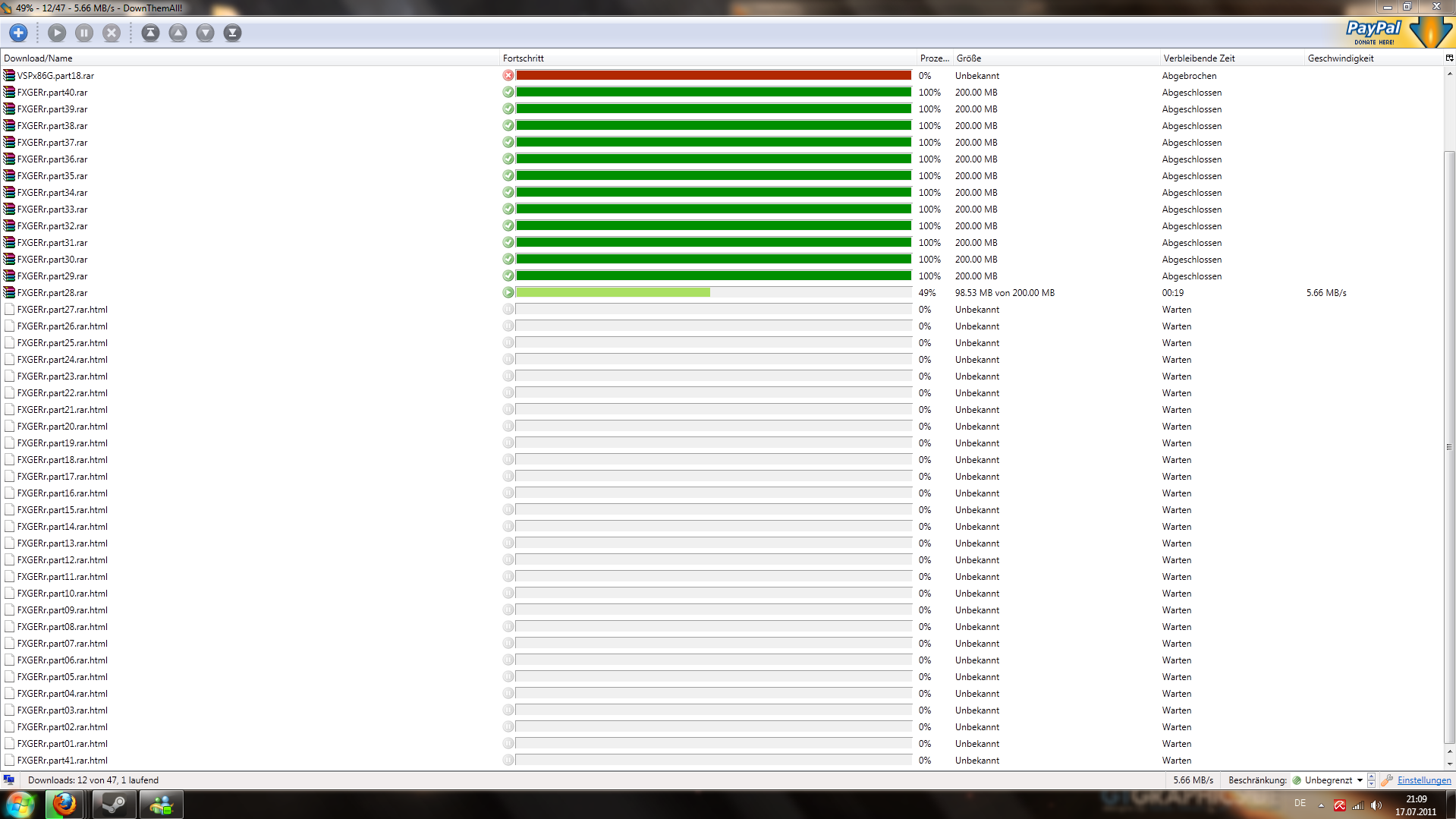Select queued item FXGERr.part16.rar.html
Viewport: 1456px width, 819px height.
pos(722,493)
